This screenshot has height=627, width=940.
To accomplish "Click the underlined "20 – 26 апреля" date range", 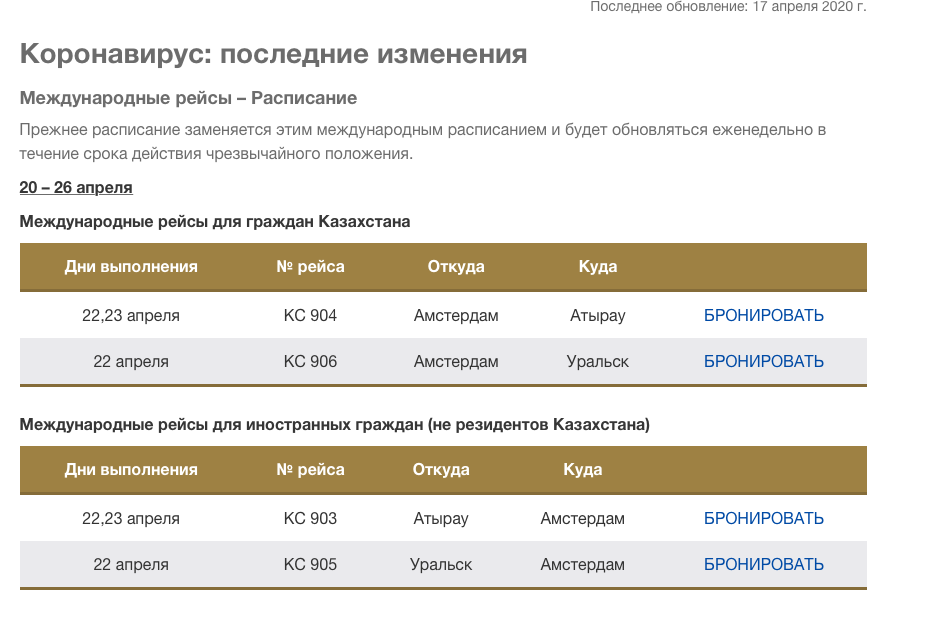I will click(x=76, y=188).
